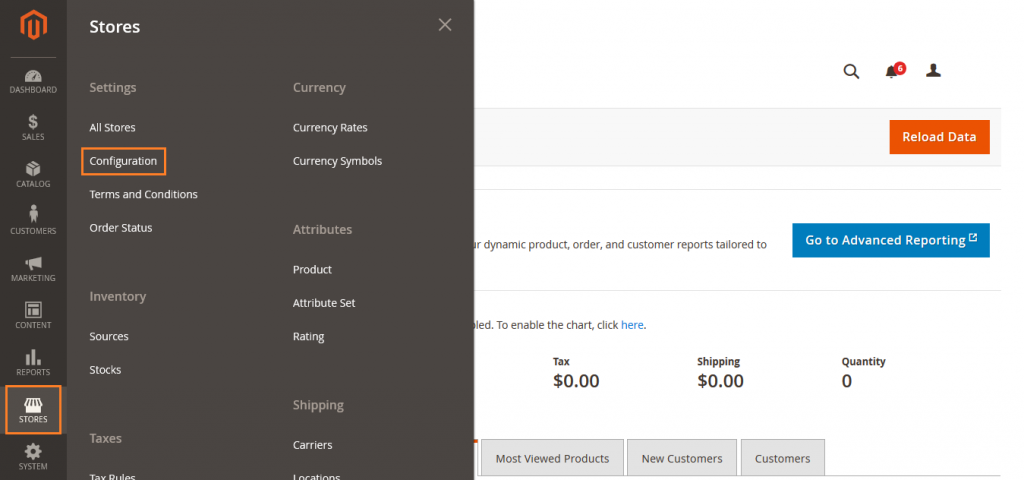Open Rating attributes
Viewport: 1024px width, 480px height.
(308, 336)
